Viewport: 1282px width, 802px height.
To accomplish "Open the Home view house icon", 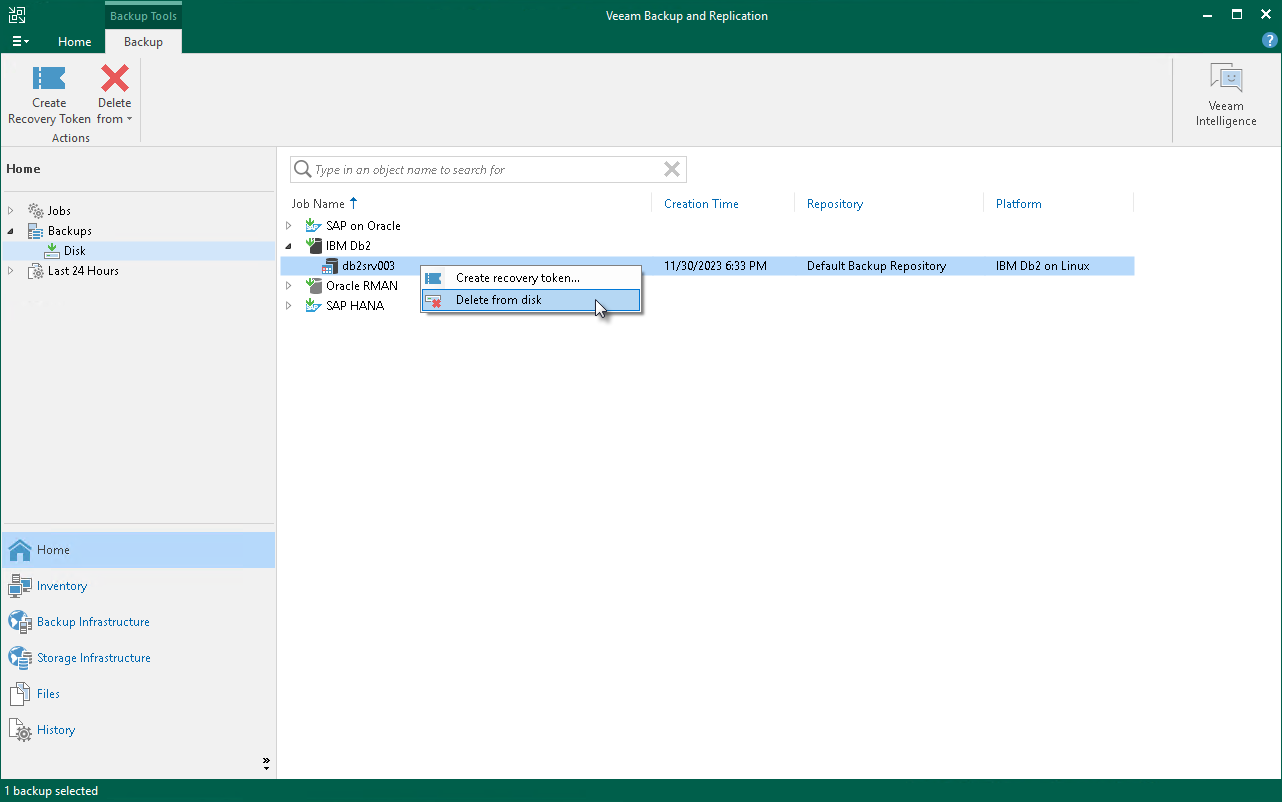I will pyautogui.click(x=20, y=550).
